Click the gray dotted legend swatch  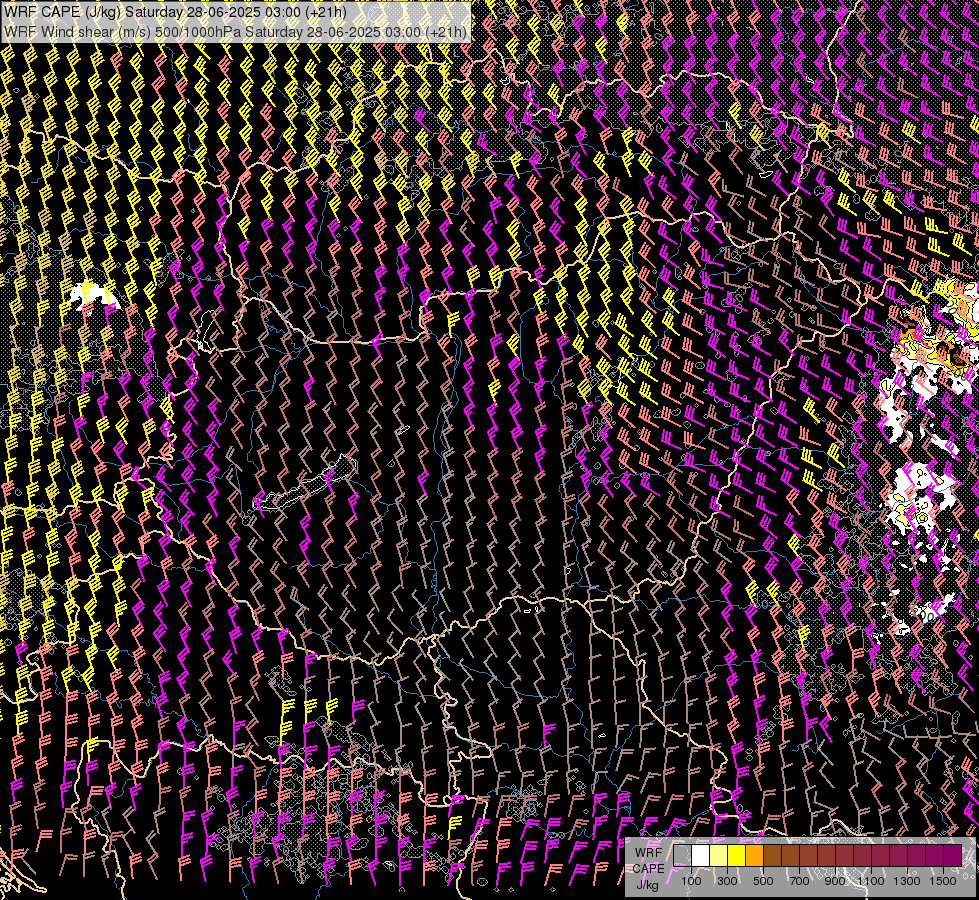coord(682,855)
